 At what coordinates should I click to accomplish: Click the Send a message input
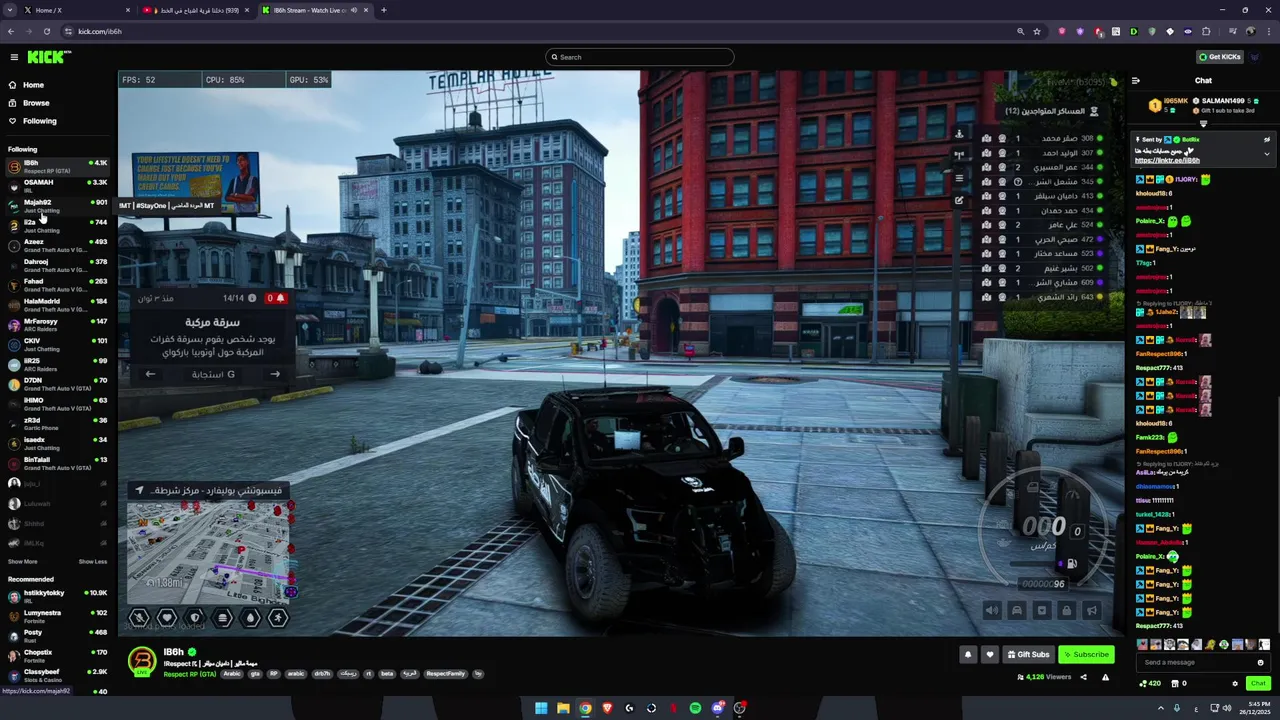[1197, 662]
